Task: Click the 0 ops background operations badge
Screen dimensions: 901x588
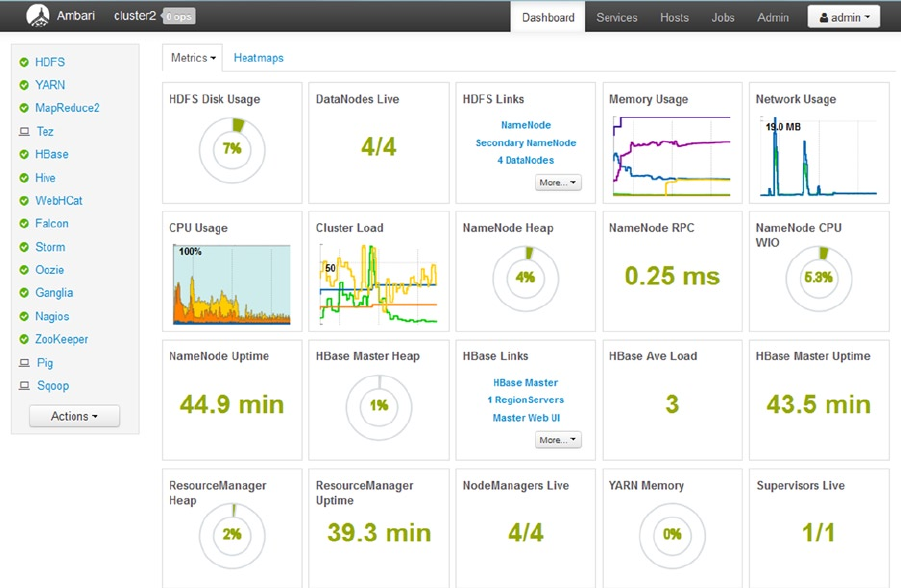Action: coord(179,16)
